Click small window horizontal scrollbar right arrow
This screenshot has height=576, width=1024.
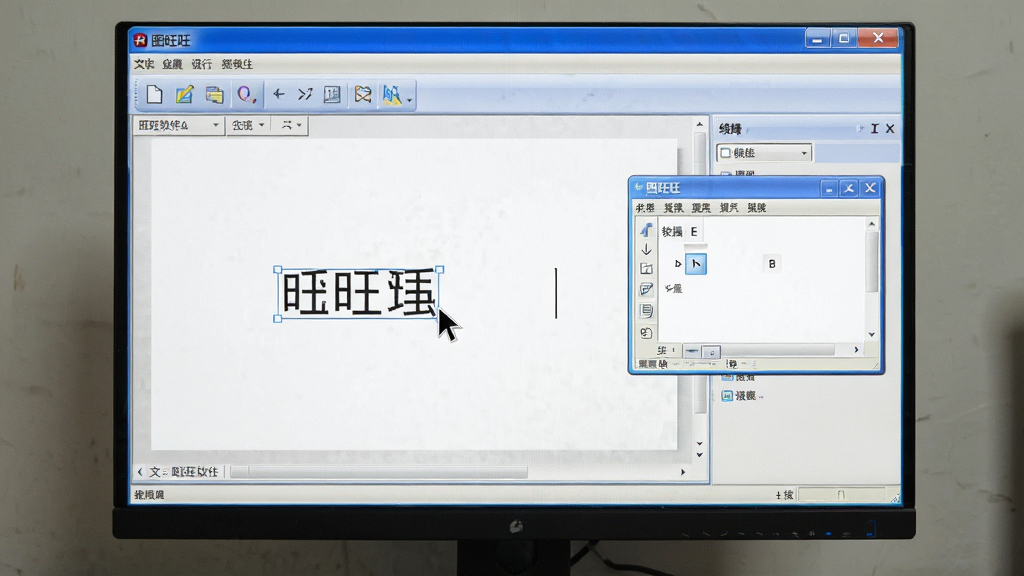(856, 350)
